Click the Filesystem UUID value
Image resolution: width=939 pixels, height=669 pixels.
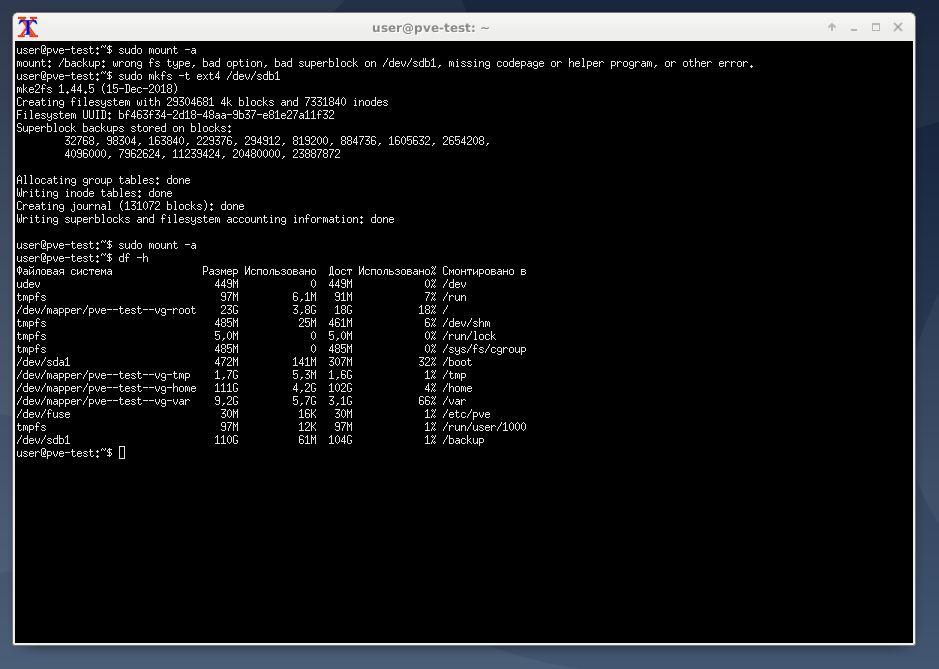point(226,115)
